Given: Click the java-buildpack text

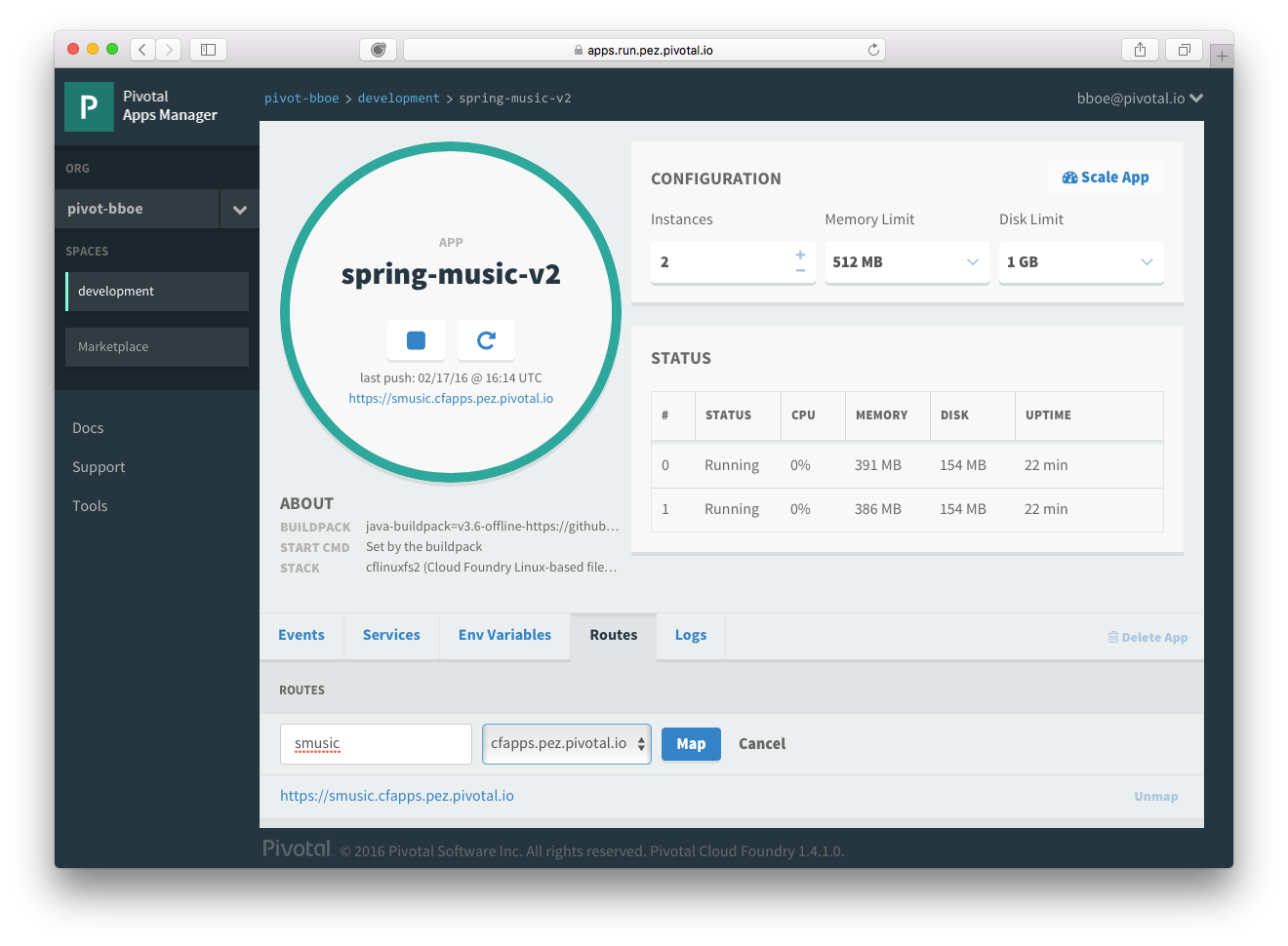Looking at the screenshot, I should point(492,527).
